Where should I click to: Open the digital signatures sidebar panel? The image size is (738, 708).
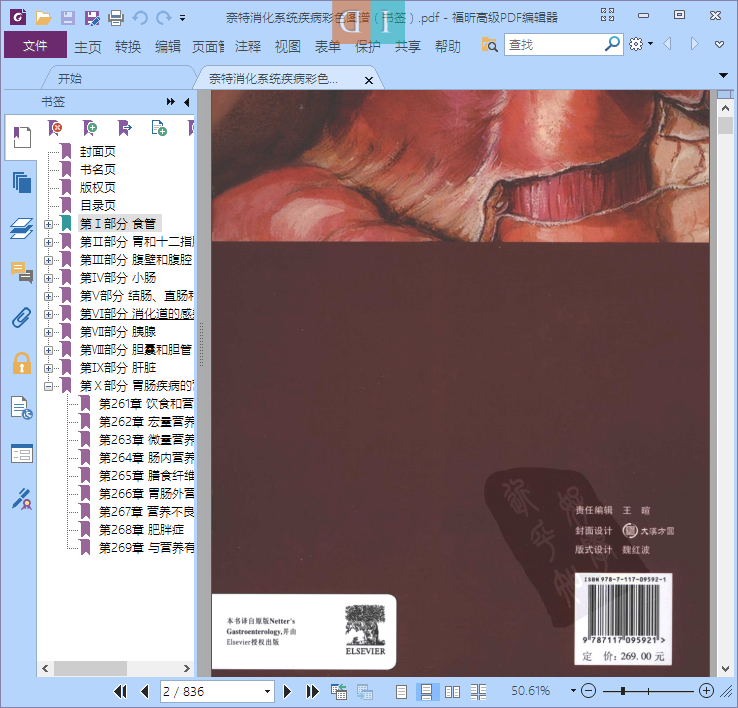22,499
